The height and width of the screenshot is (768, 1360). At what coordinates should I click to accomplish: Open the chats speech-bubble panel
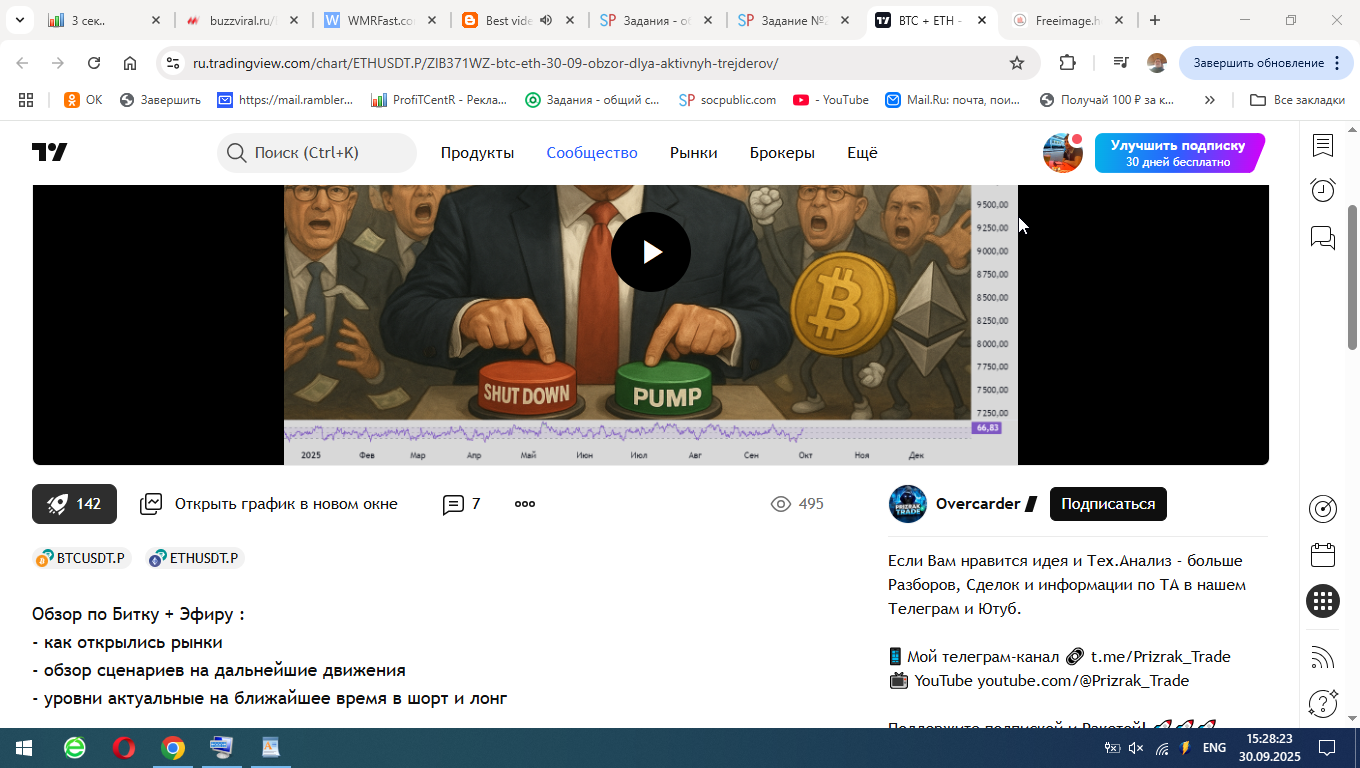click(x=1323, y=237)
